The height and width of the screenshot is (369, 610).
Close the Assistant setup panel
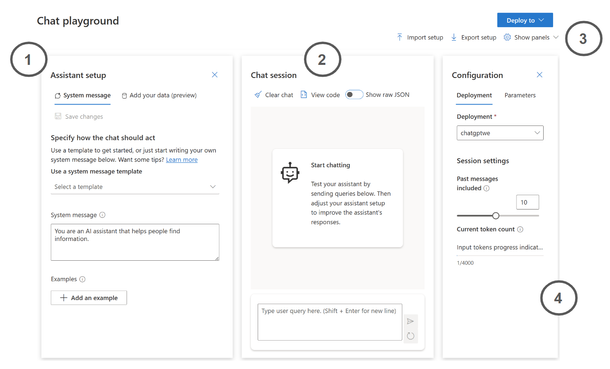tap(214, 75)
